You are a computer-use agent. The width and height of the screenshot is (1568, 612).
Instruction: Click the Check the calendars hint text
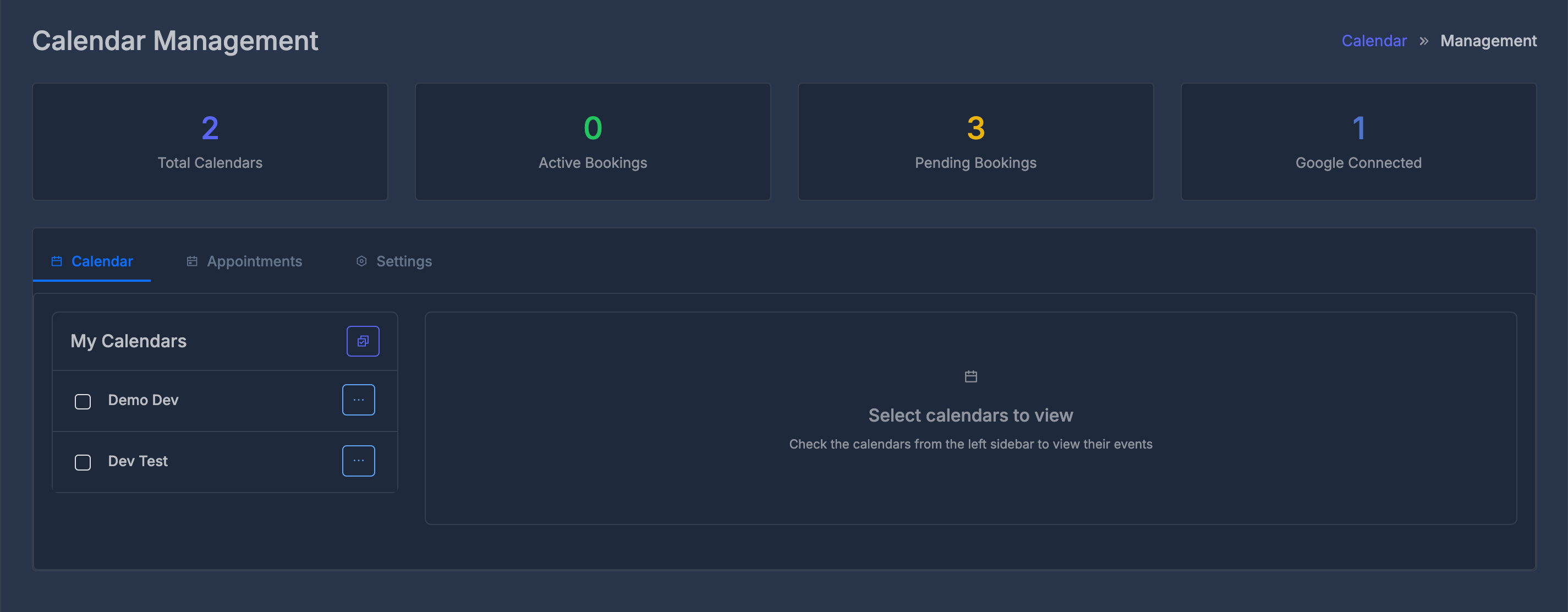(x=971, y=444)
